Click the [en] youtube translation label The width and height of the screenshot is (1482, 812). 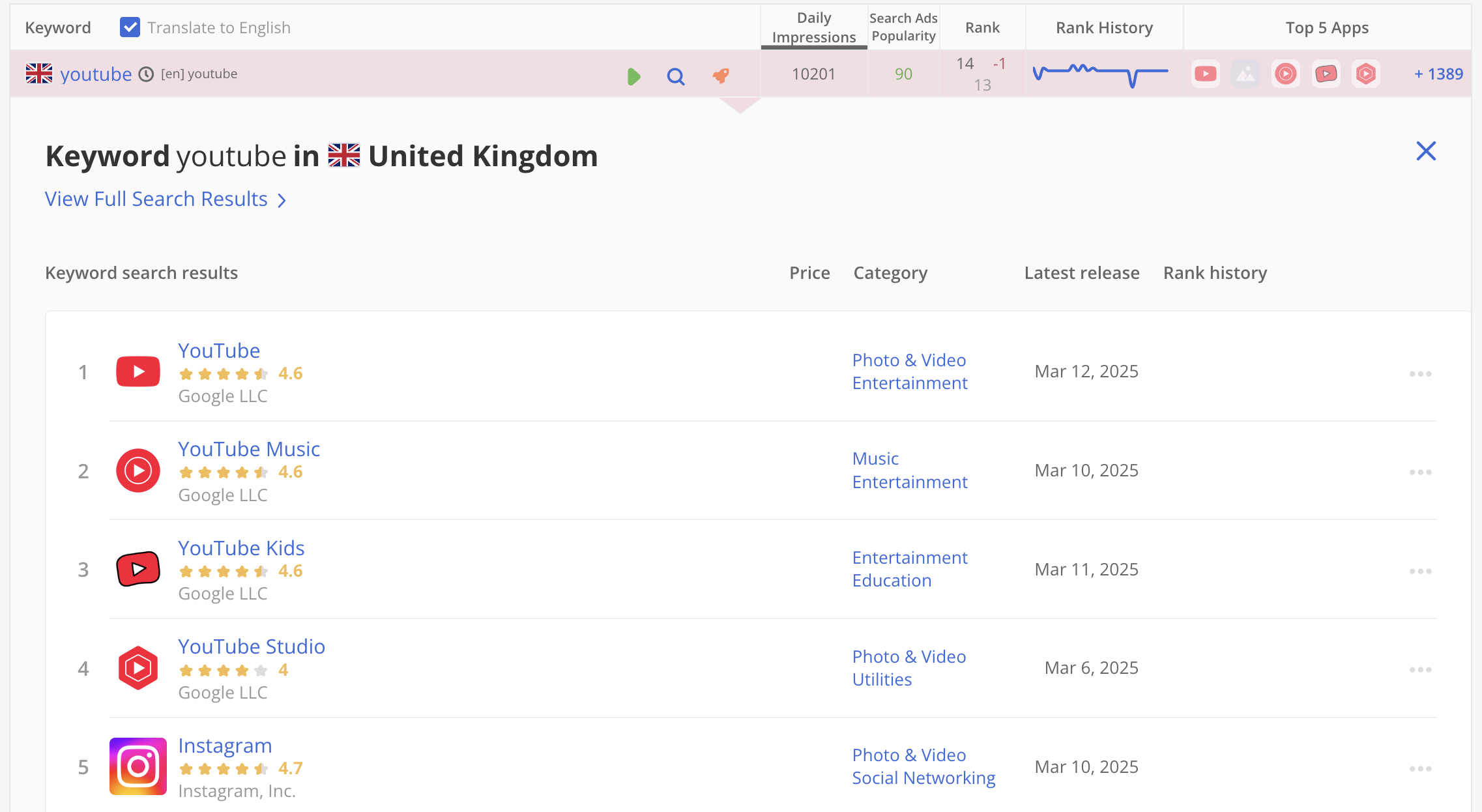click(x=199, y=74)
